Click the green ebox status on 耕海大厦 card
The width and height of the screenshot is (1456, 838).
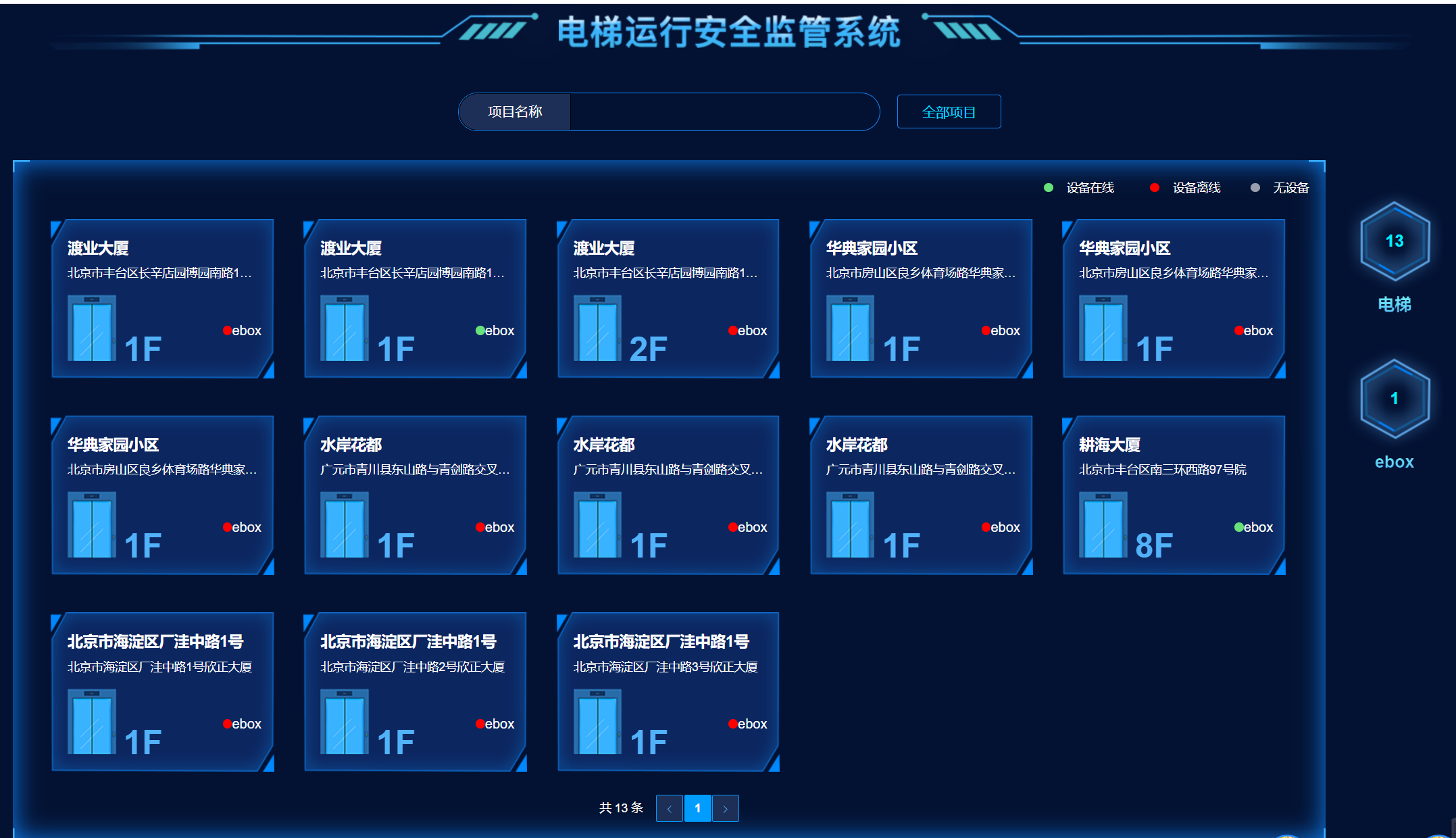[1253, 527]
